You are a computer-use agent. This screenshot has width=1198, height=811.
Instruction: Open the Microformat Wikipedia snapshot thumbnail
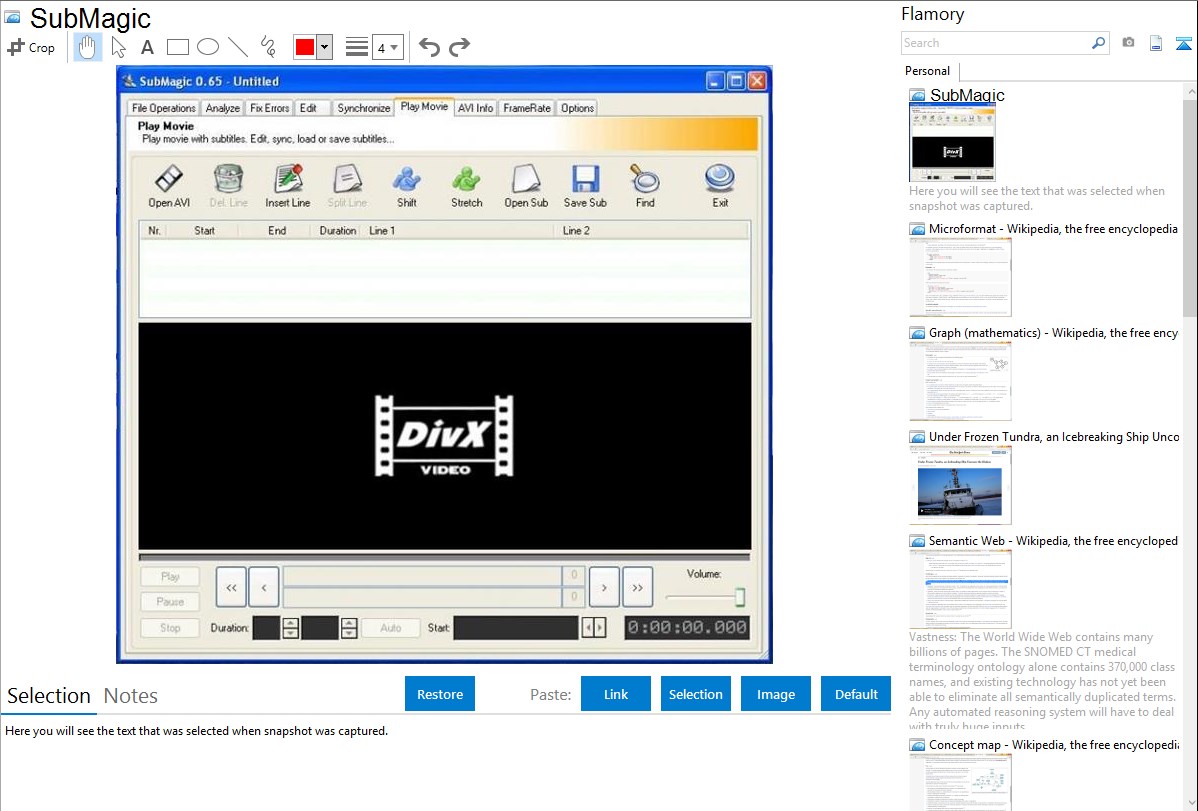[x=960, y=277]
